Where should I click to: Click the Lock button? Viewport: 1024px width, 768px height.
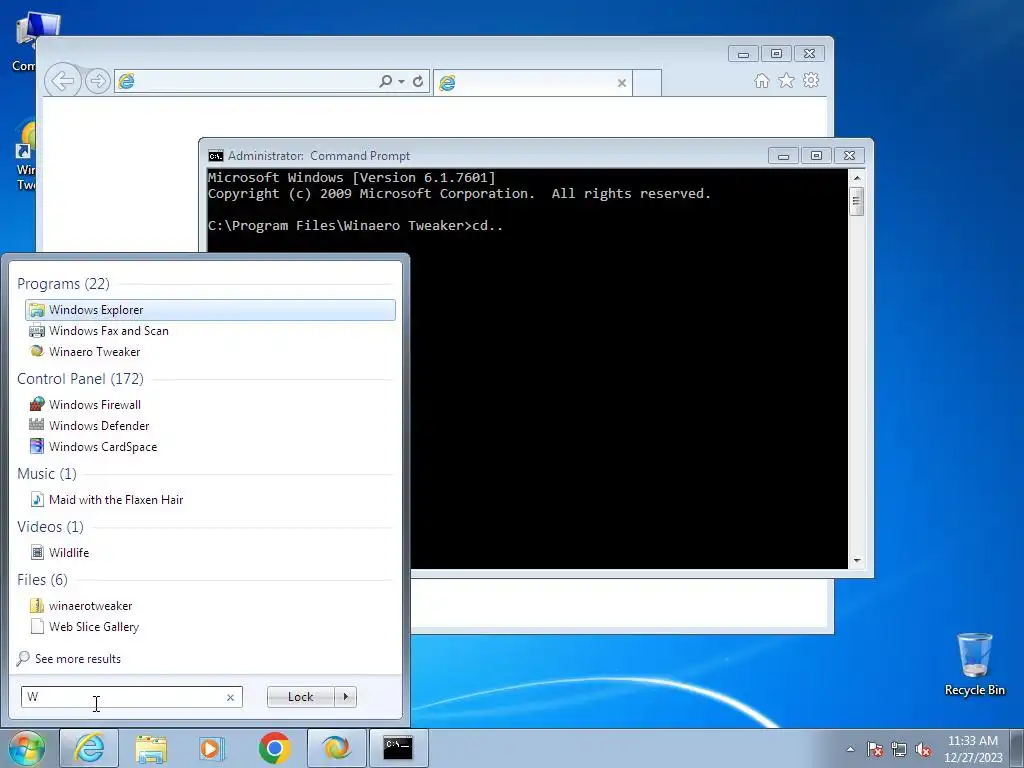(300, 697)
